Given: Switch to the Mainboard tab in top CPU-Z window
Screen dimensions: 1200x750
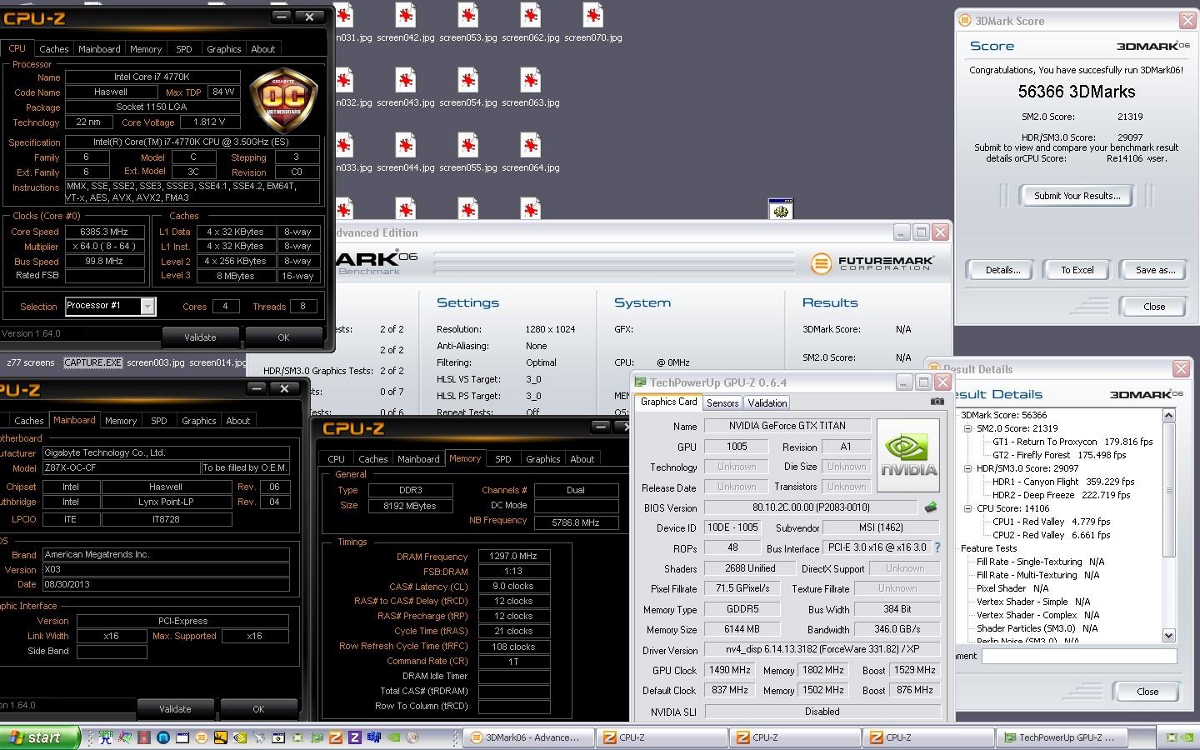Looking at the screenshot, I should click(x=99, y=49).
